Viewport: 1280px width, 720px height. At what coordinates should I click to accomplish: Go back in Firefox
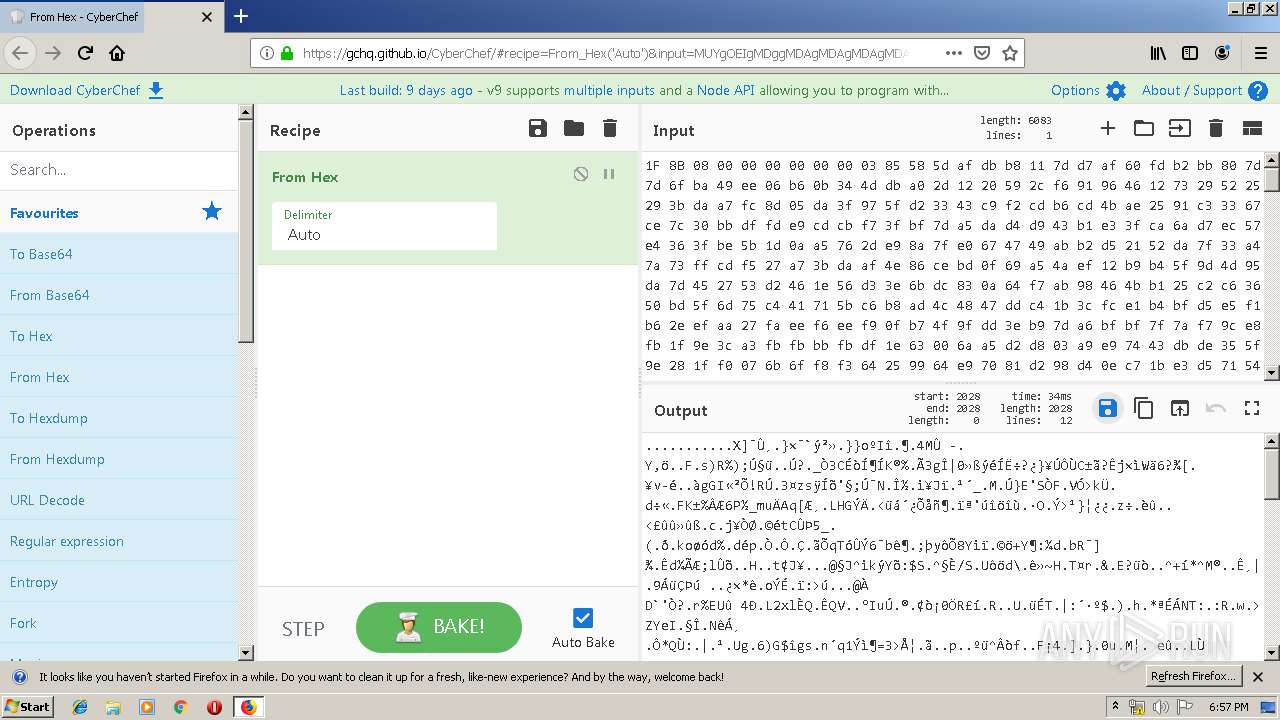pyautogui.click(x=20, y=53)
